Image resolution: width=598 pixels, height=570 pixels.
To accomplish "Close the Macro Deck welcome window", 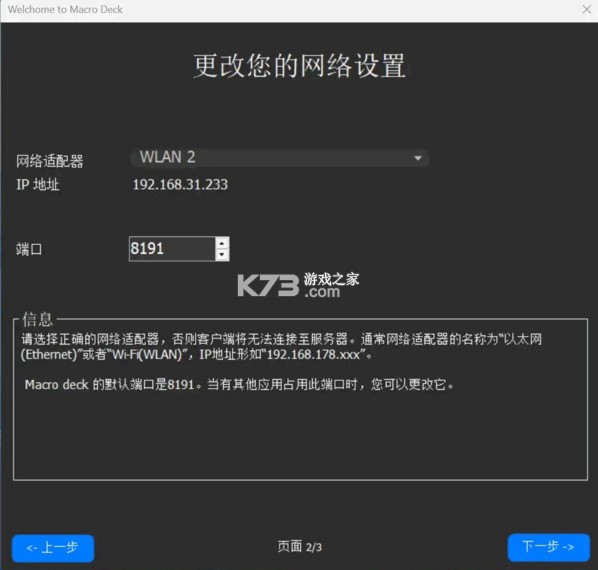I will [587, 10].
